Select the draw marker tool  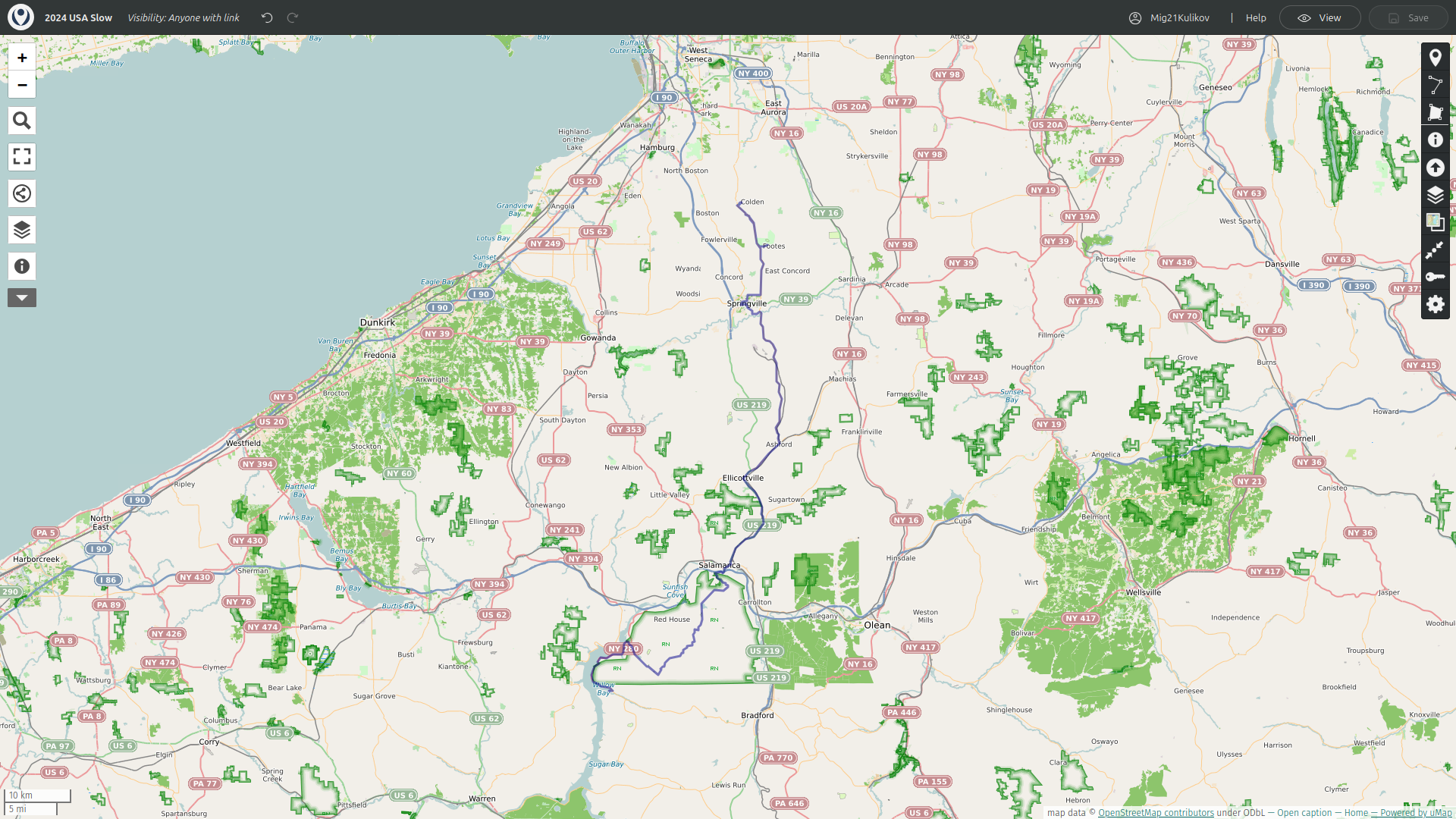coord(1435,58)
